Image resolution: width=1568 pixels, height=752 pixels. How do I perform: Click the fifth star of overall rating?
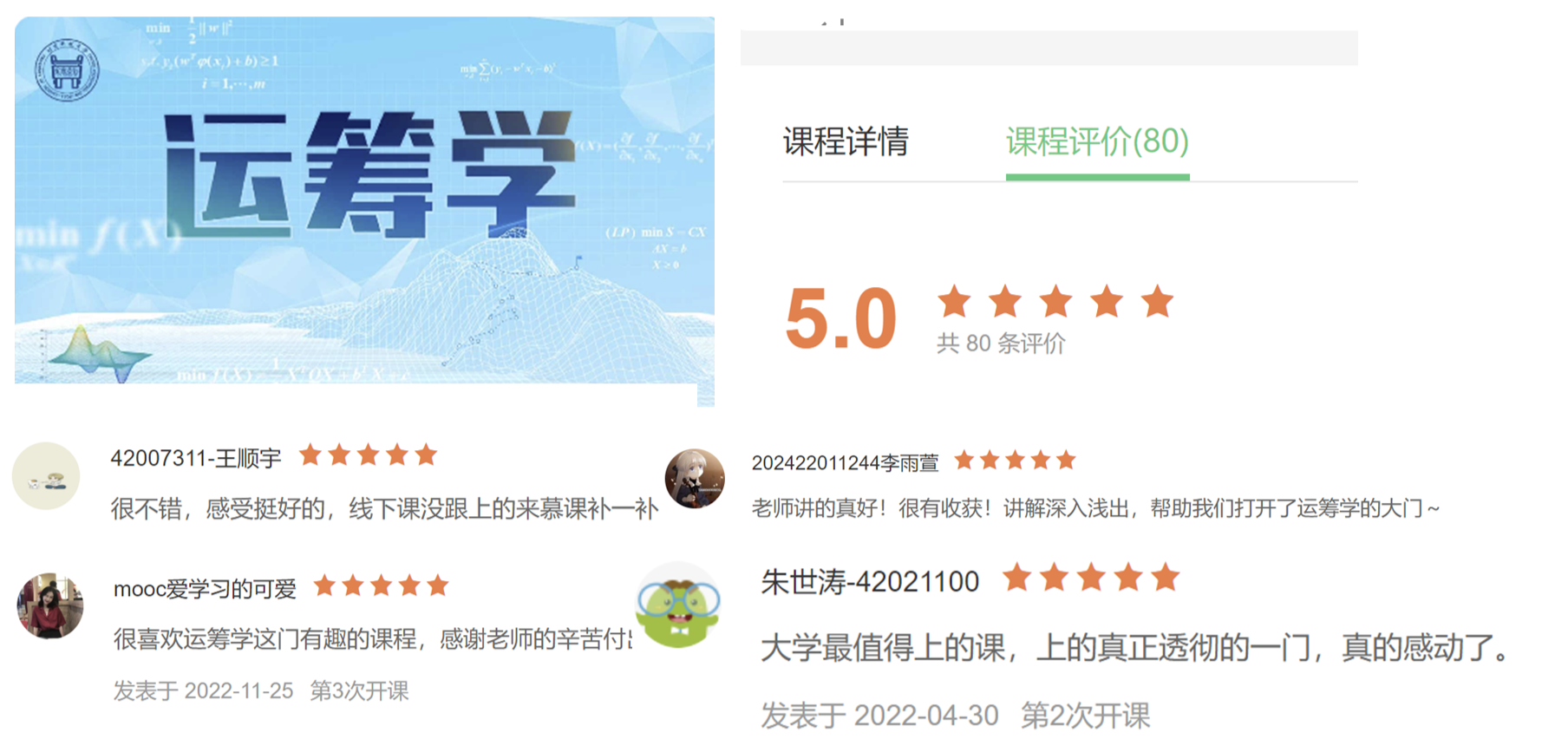(x=1157, y=302)
